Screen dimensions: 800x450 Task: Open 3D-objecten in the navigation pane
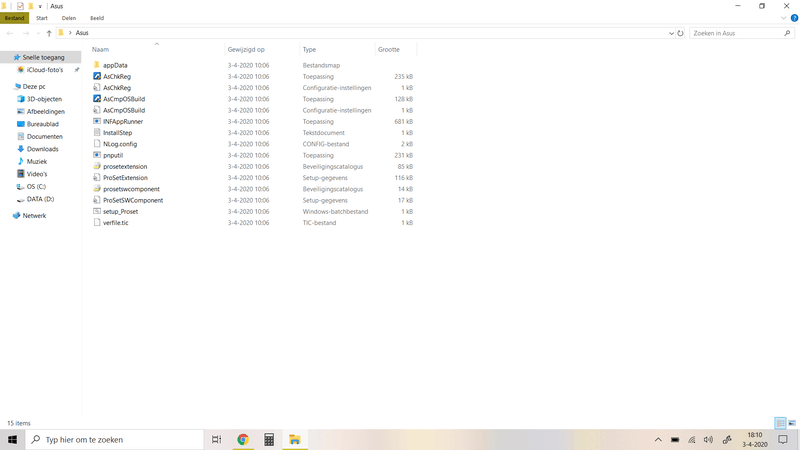44,99
